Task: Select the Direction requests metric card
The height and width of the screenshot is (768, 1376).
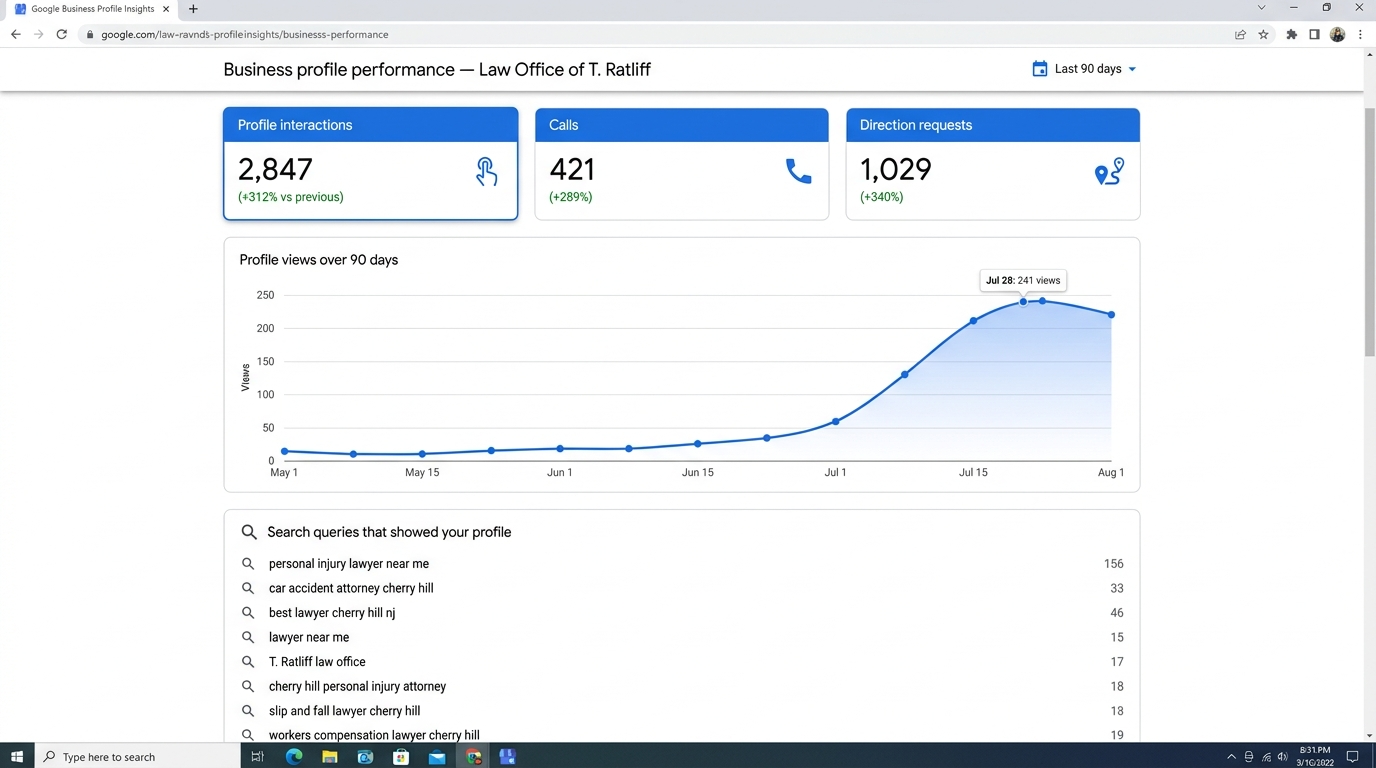Action: click(993, 163)
